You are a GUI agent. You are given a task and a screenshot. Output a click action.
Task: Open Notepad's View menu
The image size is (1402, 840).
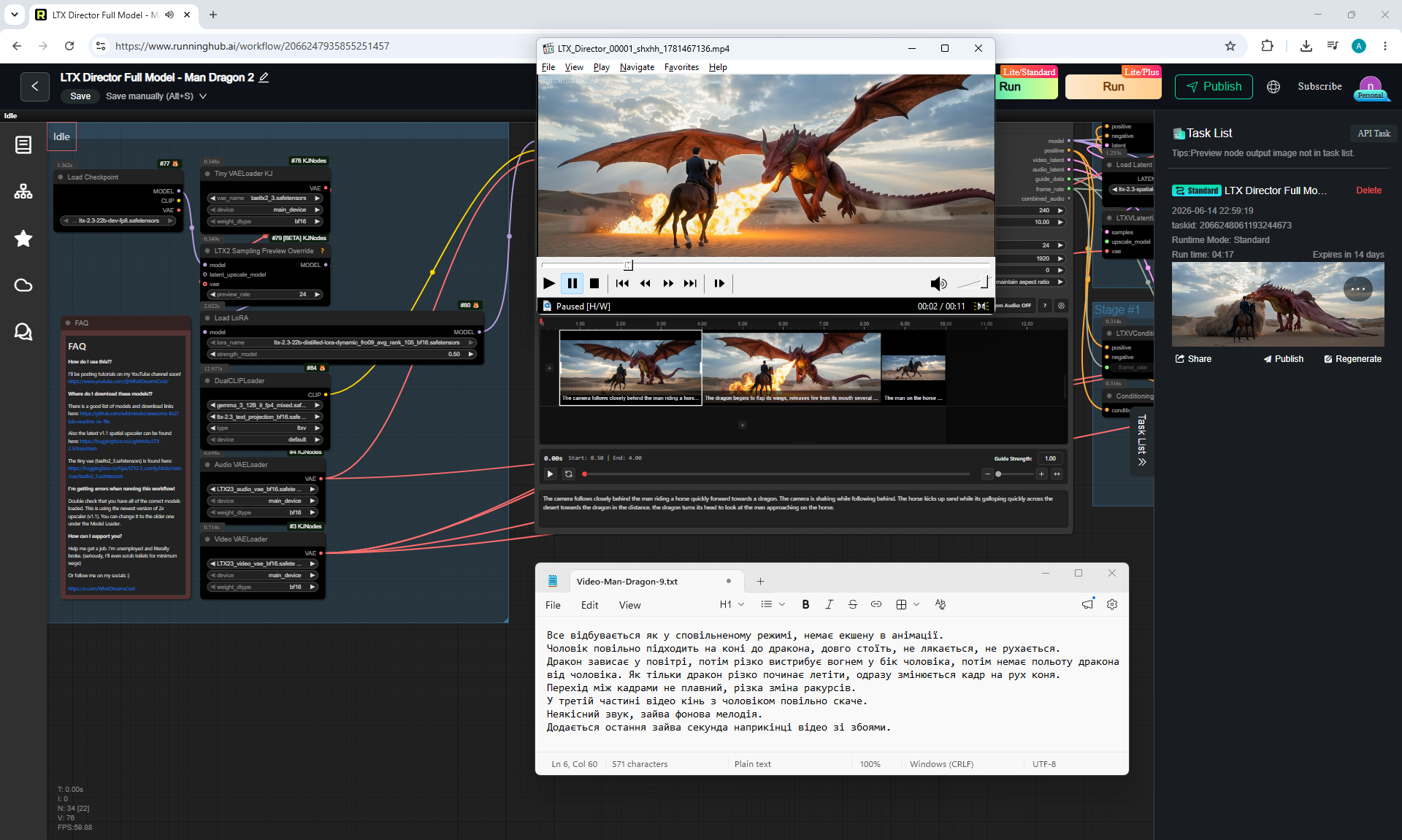(629, 605)
